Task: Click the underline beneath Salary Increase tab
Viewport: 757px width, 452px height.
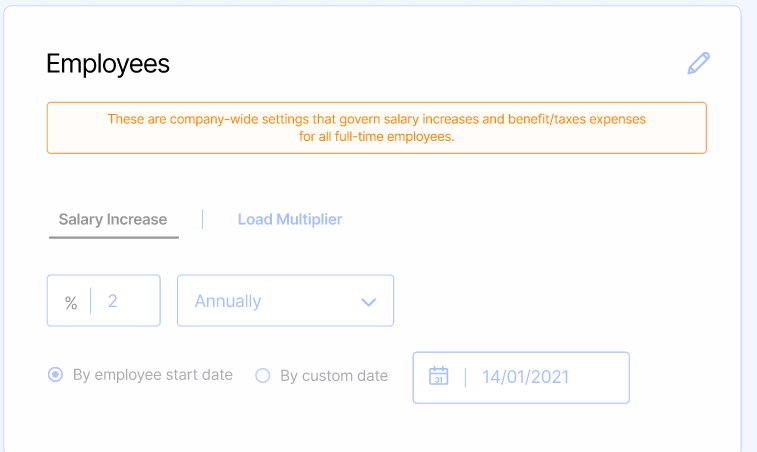Action: 114,237
